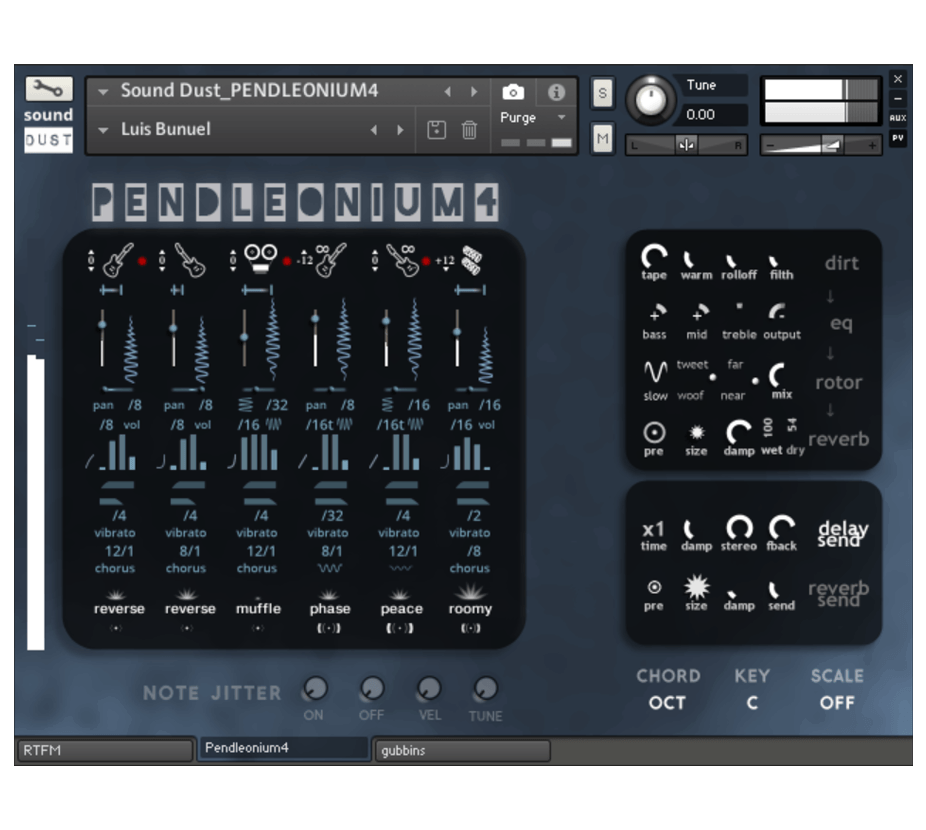Click the sine wave icon above slow
The width and height of the screenshot is (926, 830).
[x=656, y=371]
